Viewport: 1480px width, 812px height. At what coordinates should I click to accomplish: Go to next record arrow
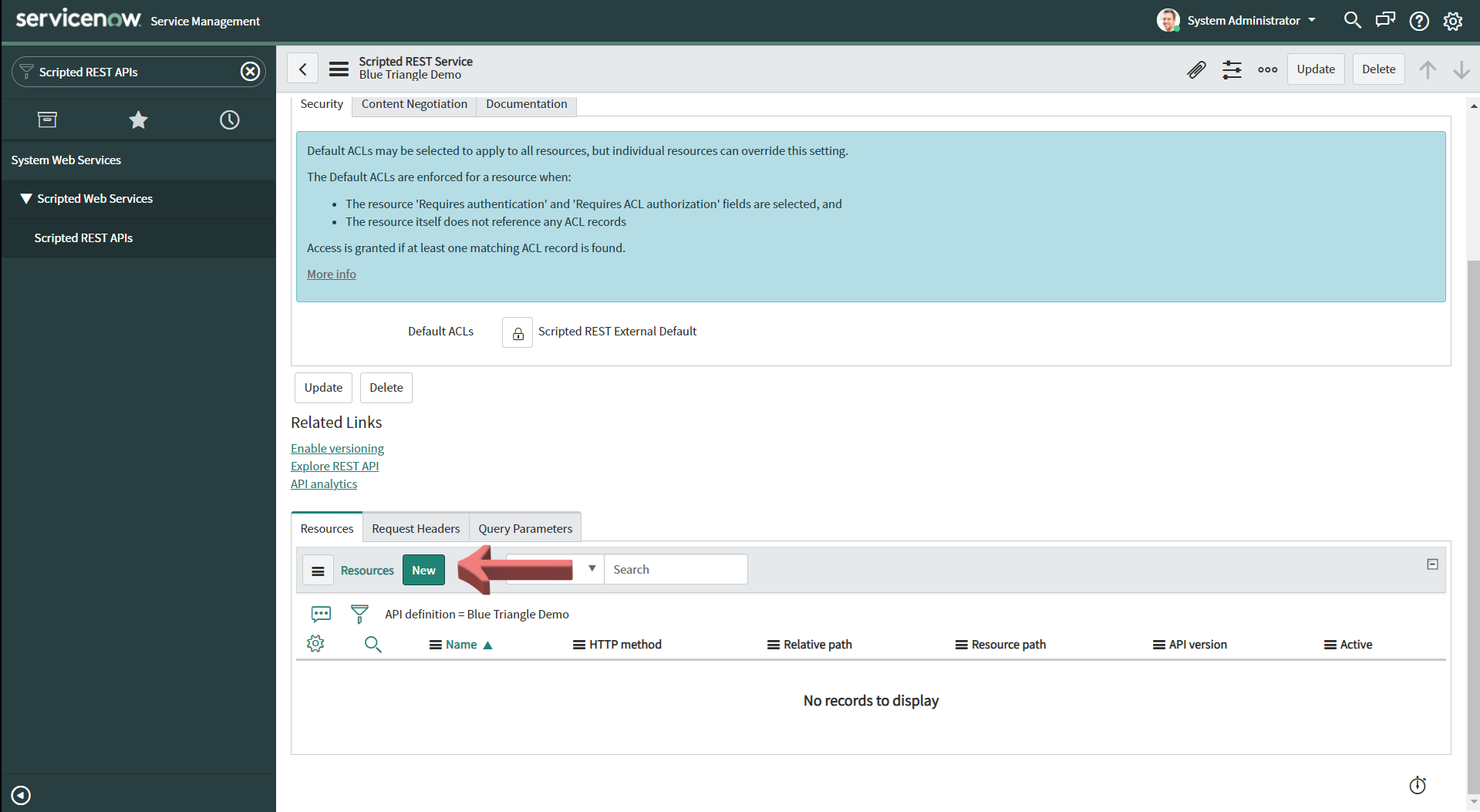[x=1461, y=69]
